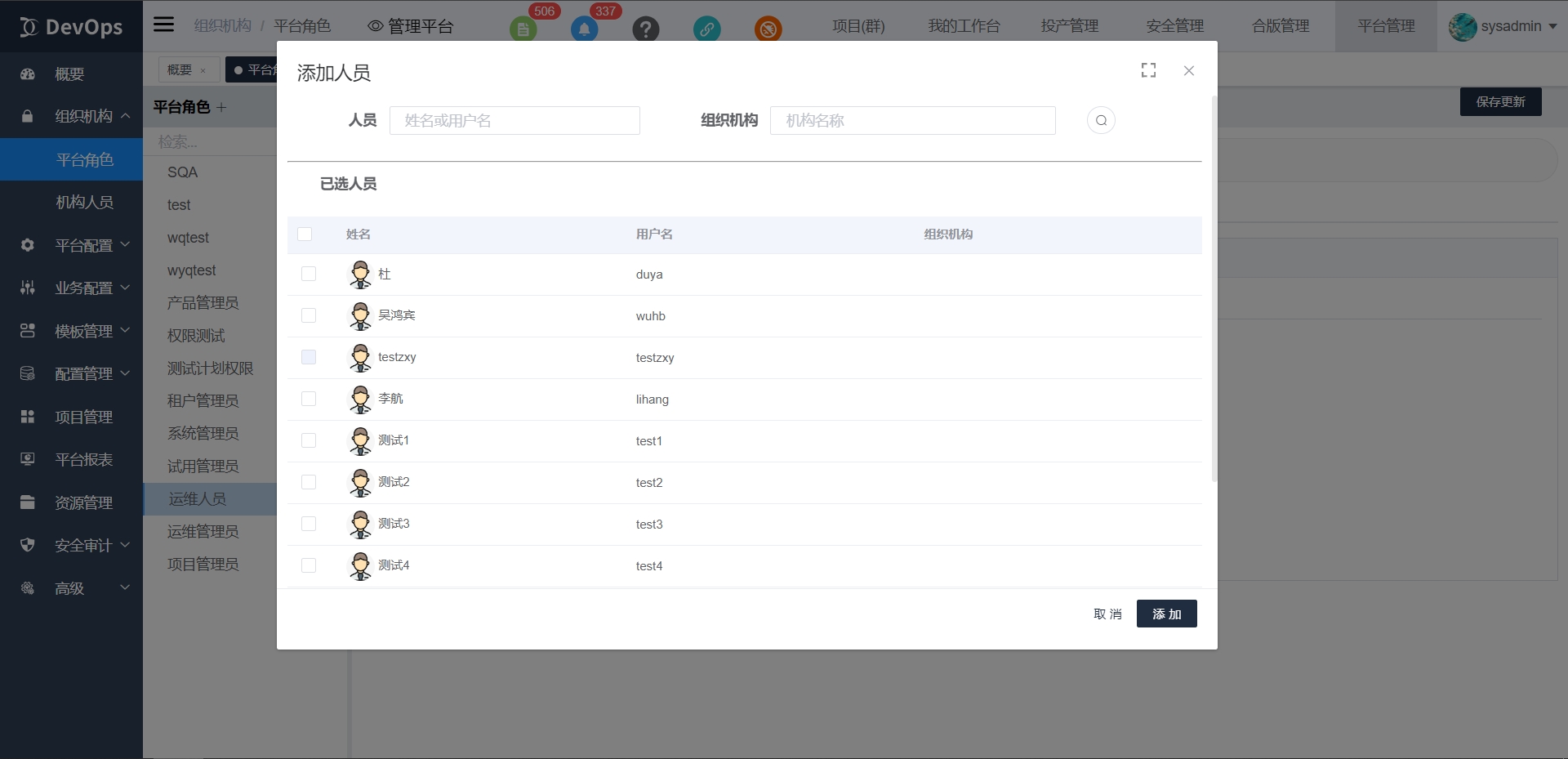
Task: Check the box for user wuhb
Action: [309, 315]
